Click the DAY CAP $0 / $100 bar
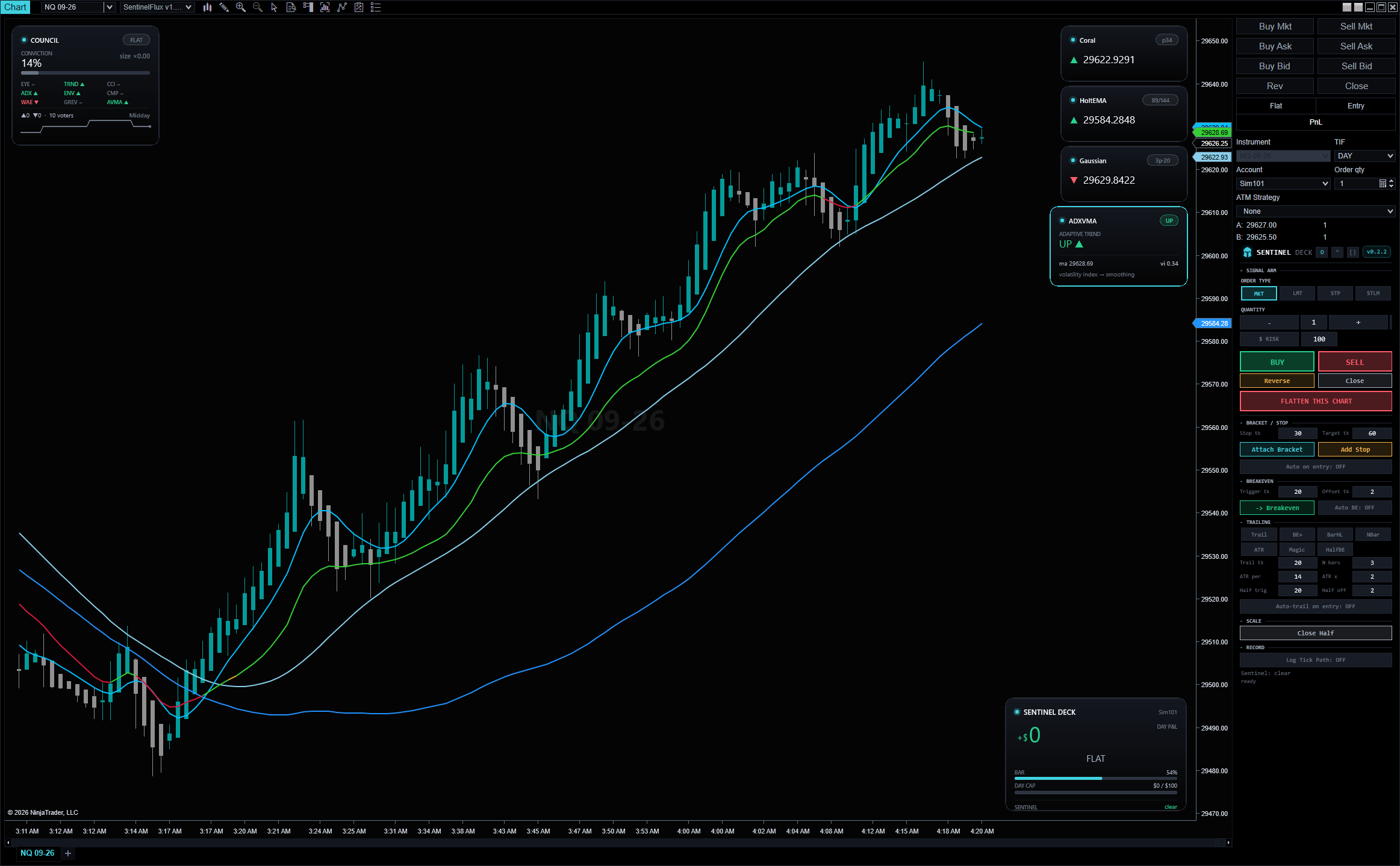The height and width of the screenshot is (866, 1400). coord(1095,793)
